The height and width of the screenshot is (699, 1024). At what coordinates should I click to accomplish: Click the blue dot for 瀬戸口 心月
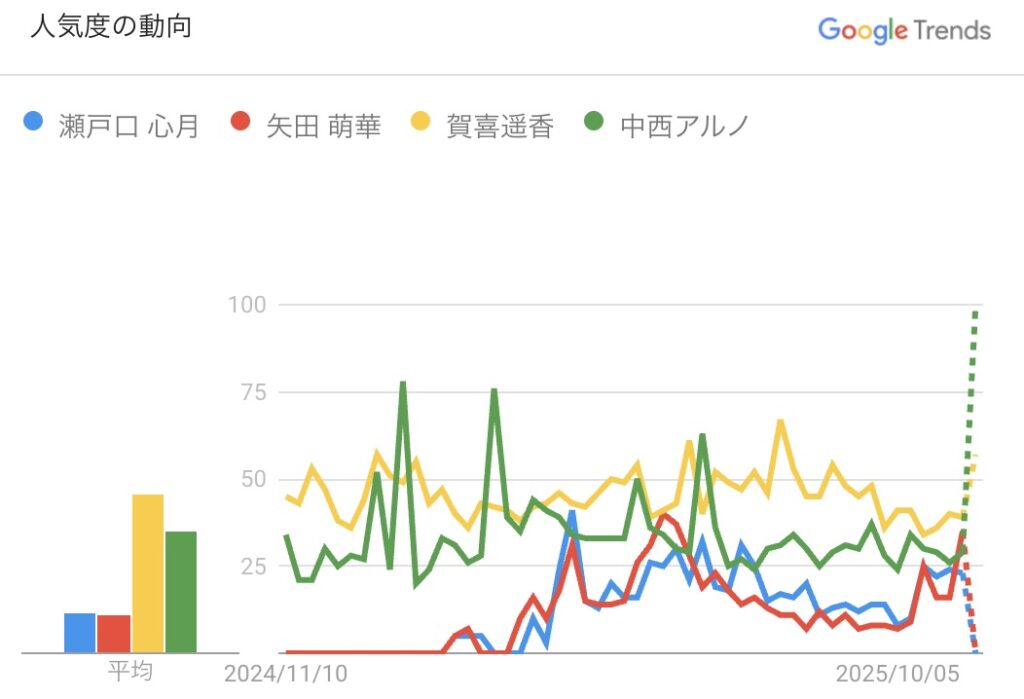click(x=33, y=123)
